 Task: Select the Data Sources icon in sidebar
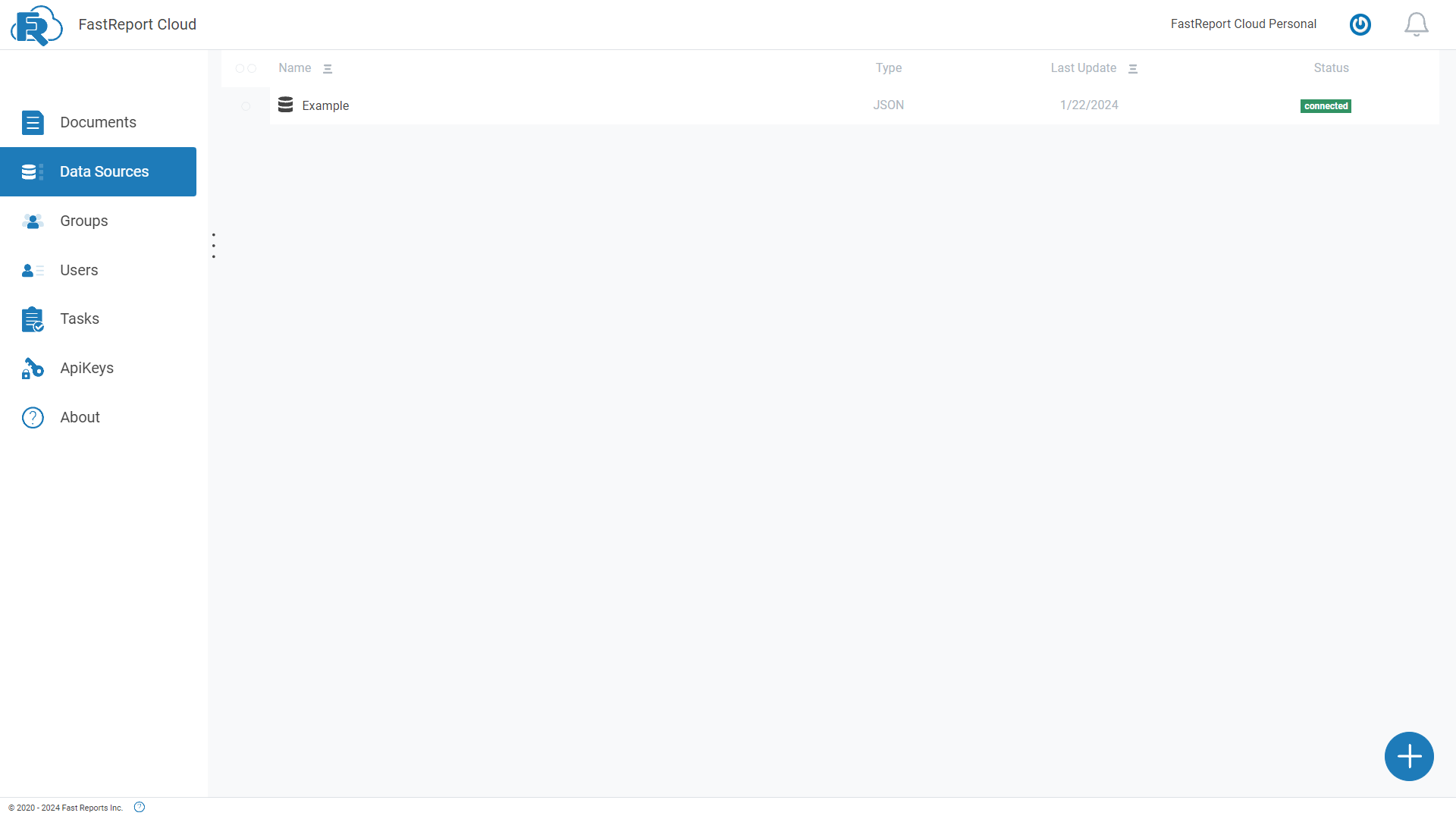pos(31,171)
